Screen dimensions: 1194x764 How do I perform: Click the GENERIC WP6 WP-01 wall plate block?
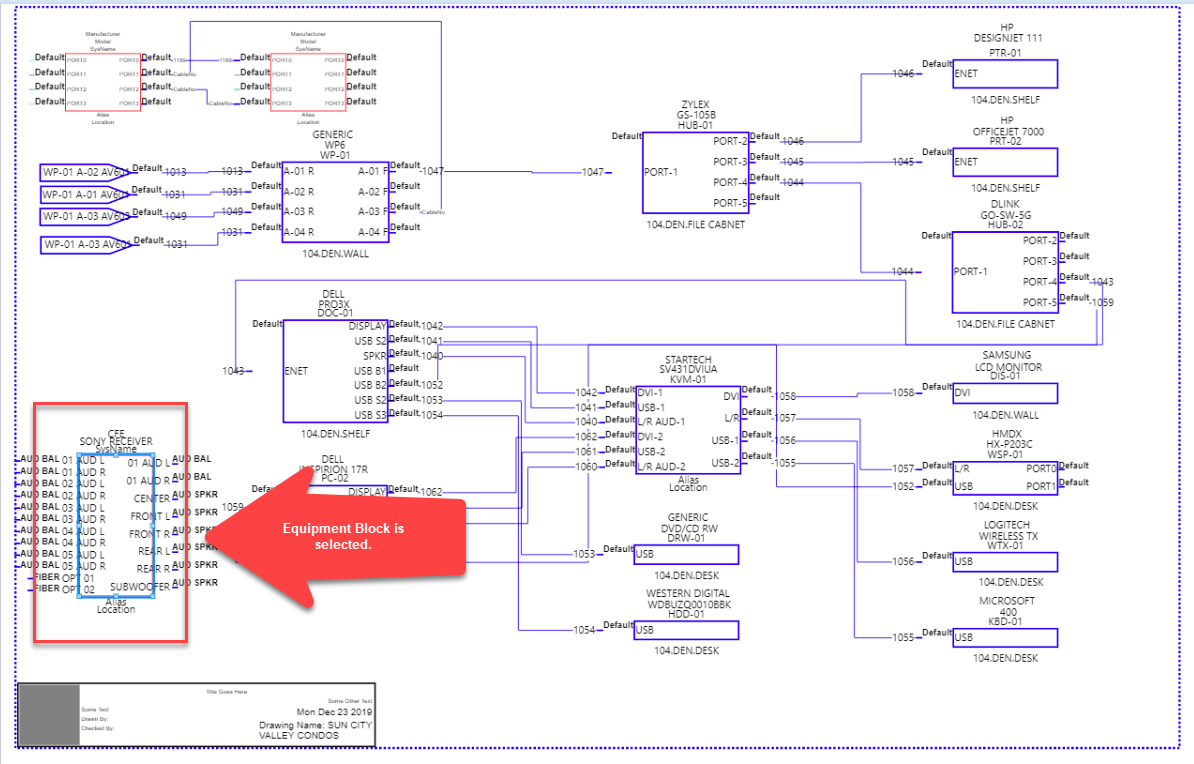tap(335, 202)
